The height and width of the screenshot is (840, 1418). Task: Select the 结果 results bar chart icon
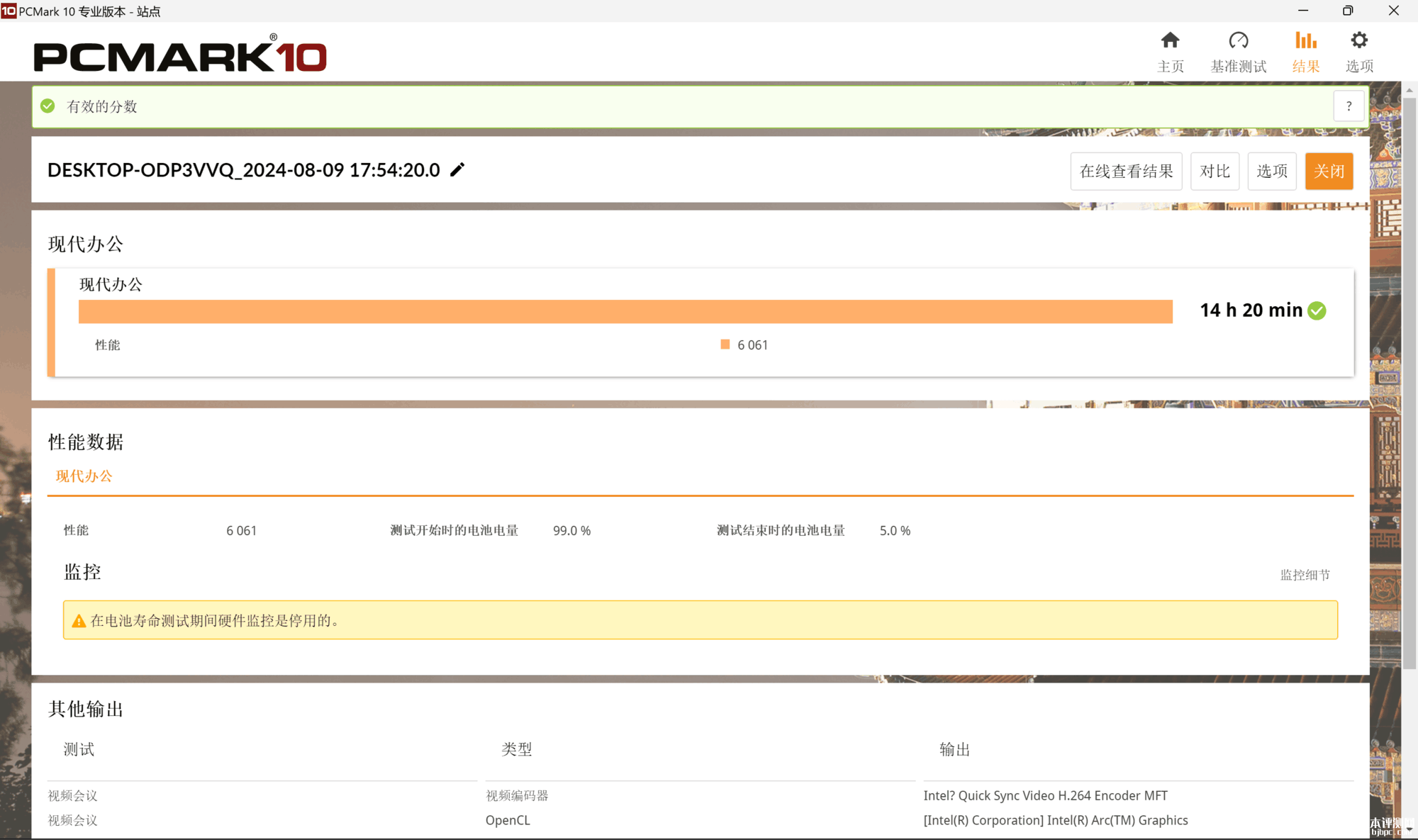point(1305,40)
